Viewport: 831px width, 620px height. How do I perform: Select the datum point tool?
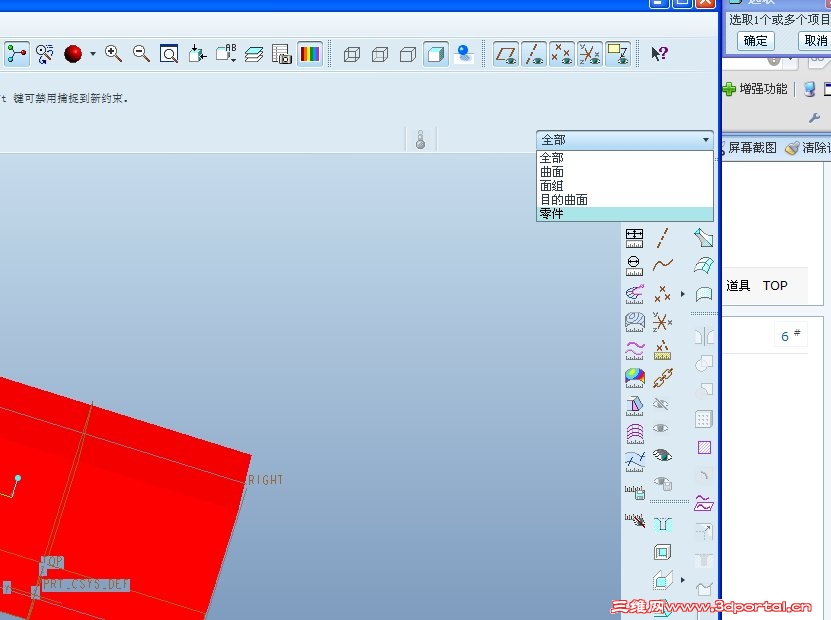662,294
